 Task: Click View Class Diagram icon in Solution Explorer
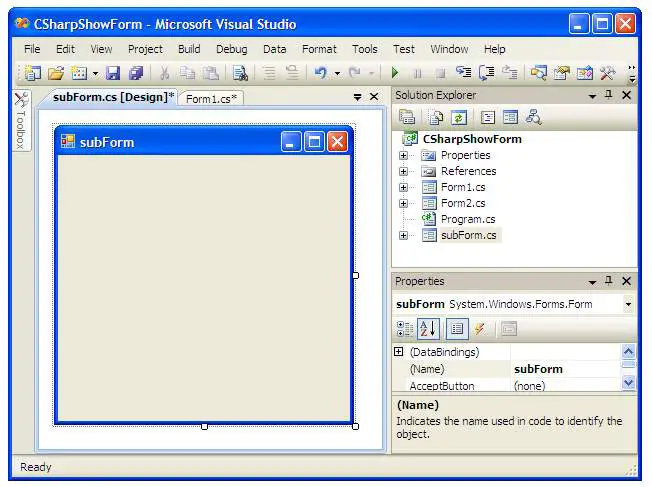pyautogui.click(x=533, y=118)
